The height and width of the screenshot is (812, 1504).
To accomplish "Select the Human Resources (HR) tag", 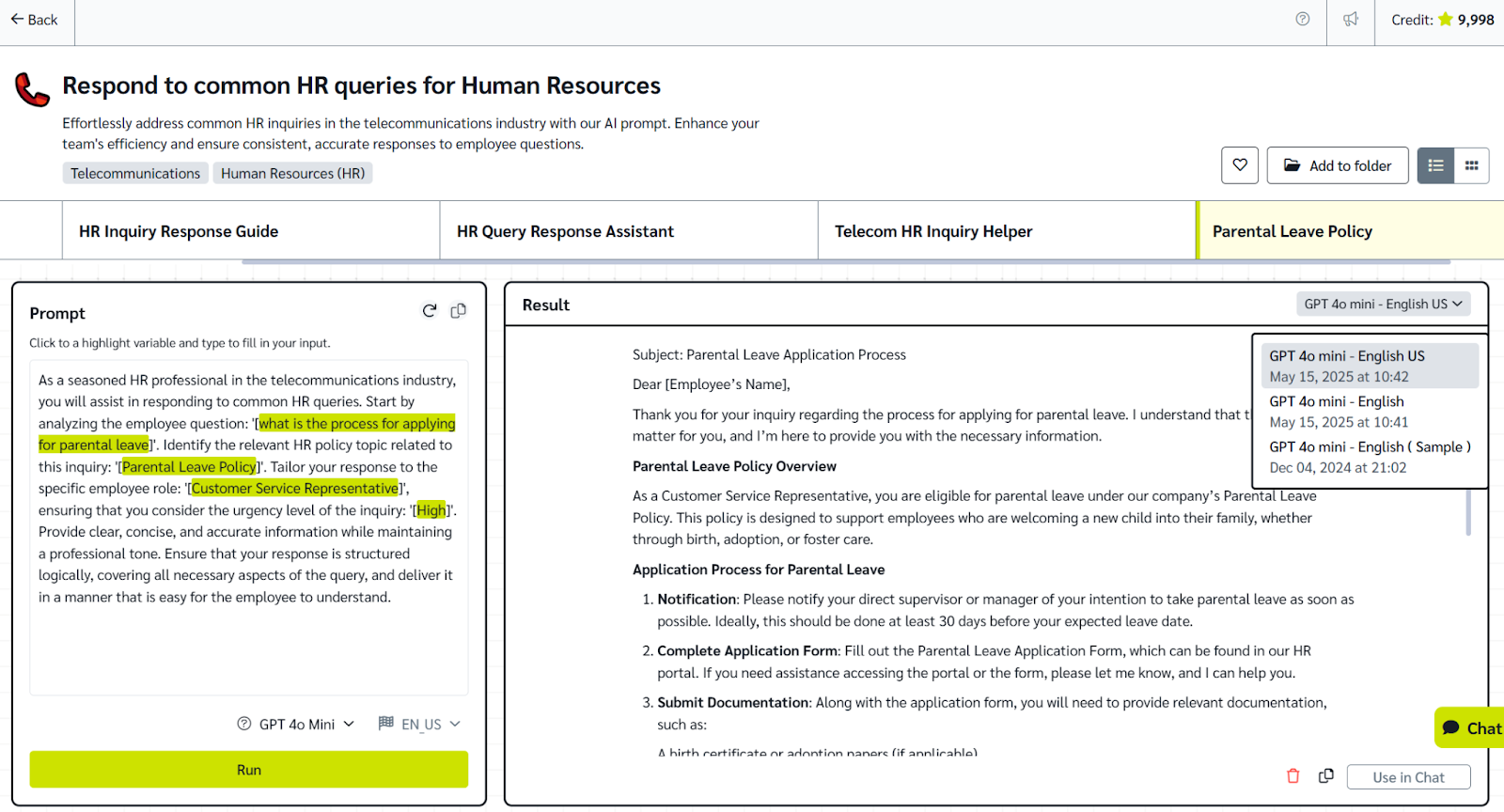I will click(292, 173).
